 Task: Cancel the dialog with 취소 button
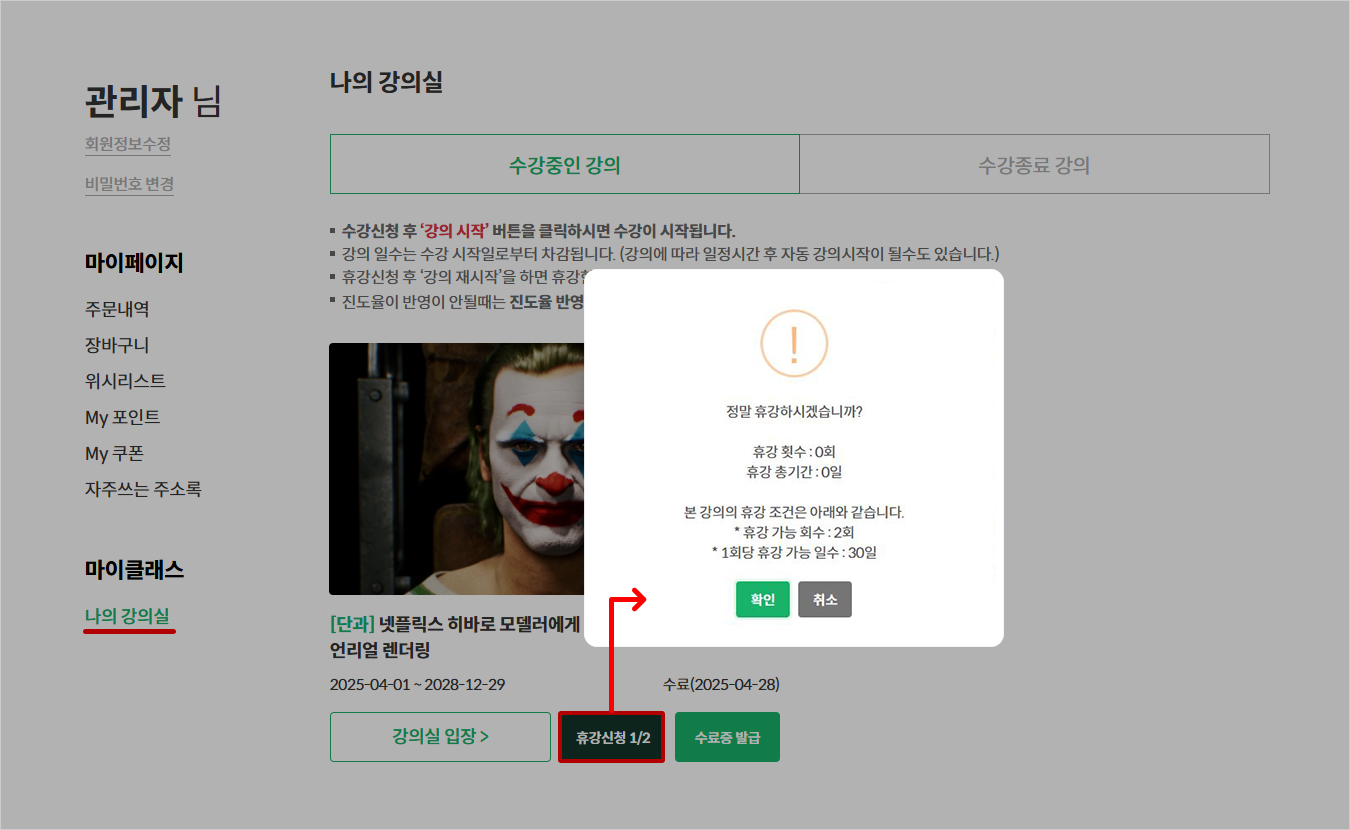[x=825, y=600]
